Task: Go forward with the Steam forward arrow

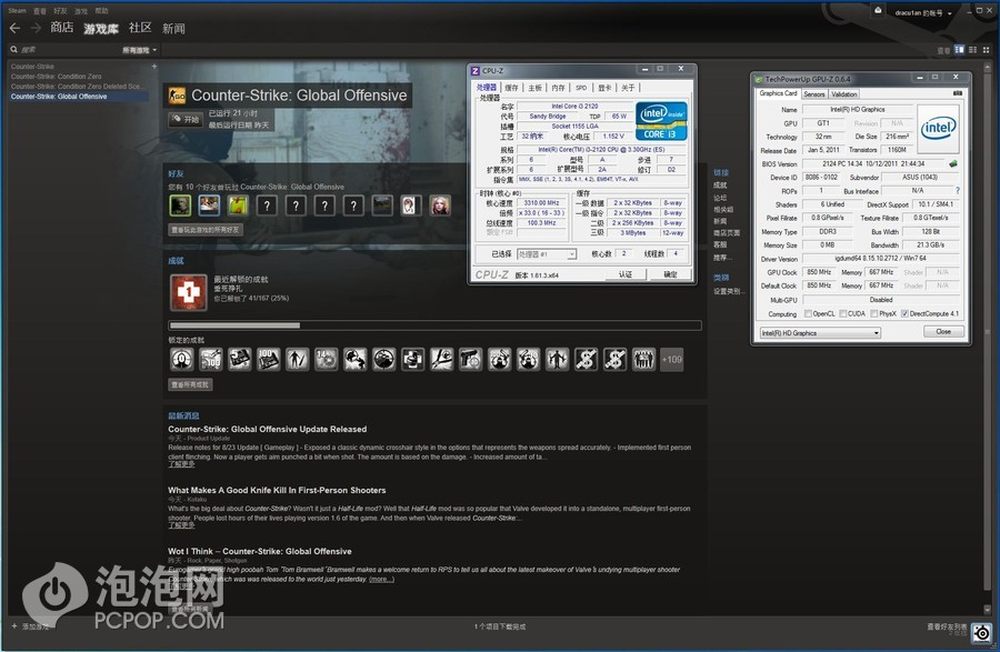Action: point(36,28)
